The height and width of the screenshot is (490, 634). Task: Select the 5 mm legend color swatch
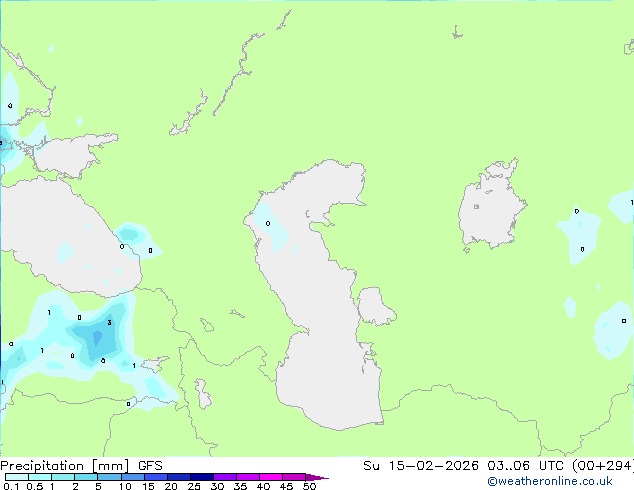click(109, 477)
